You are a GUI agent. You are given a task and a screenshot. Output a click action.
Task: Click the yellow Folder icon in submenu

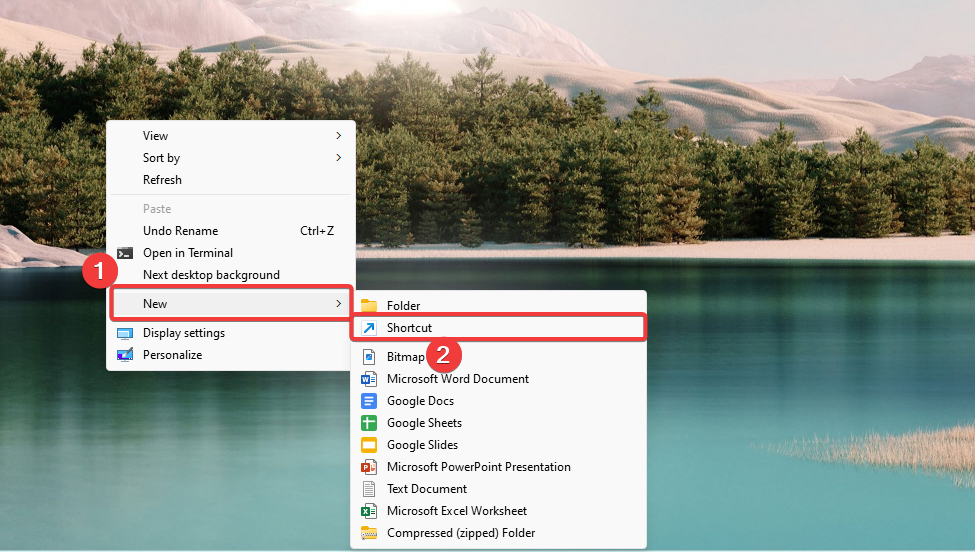[369, 305]
